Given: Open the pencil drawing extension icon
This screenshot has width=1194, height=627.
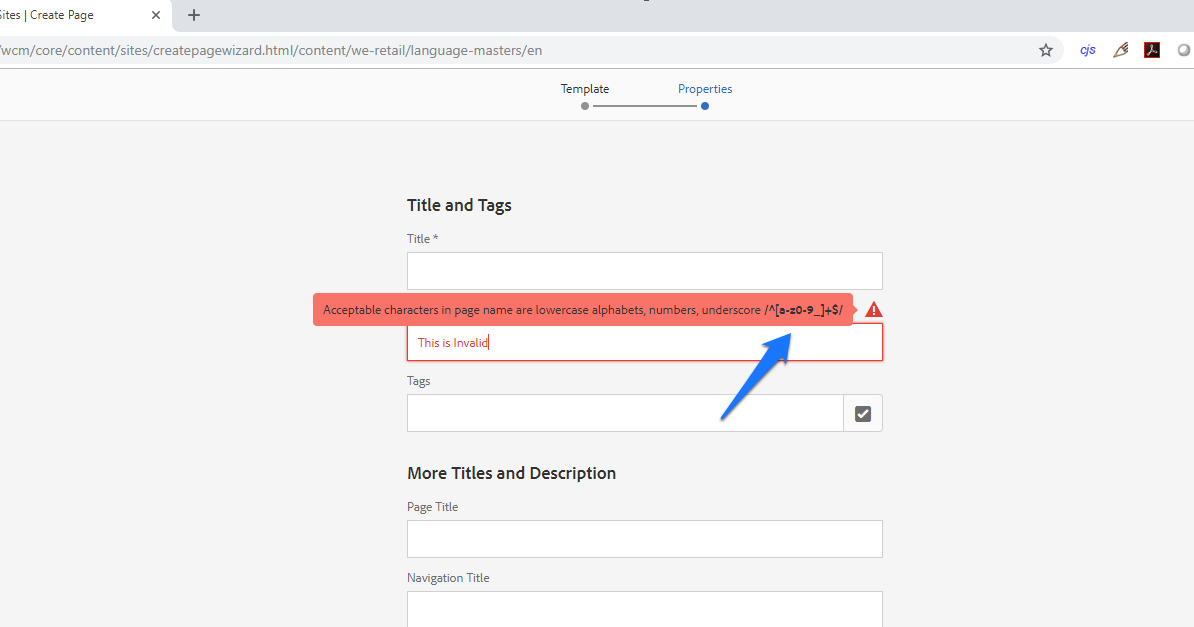Looking at the screenshot, I should 1120,49.
